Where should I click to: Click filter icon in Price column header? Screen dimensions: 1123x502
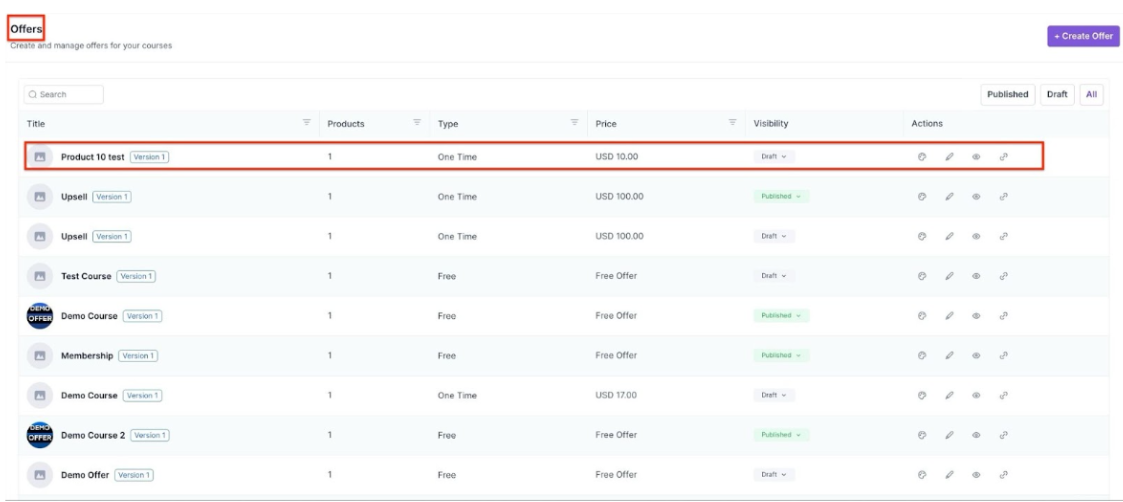[733, 123]
